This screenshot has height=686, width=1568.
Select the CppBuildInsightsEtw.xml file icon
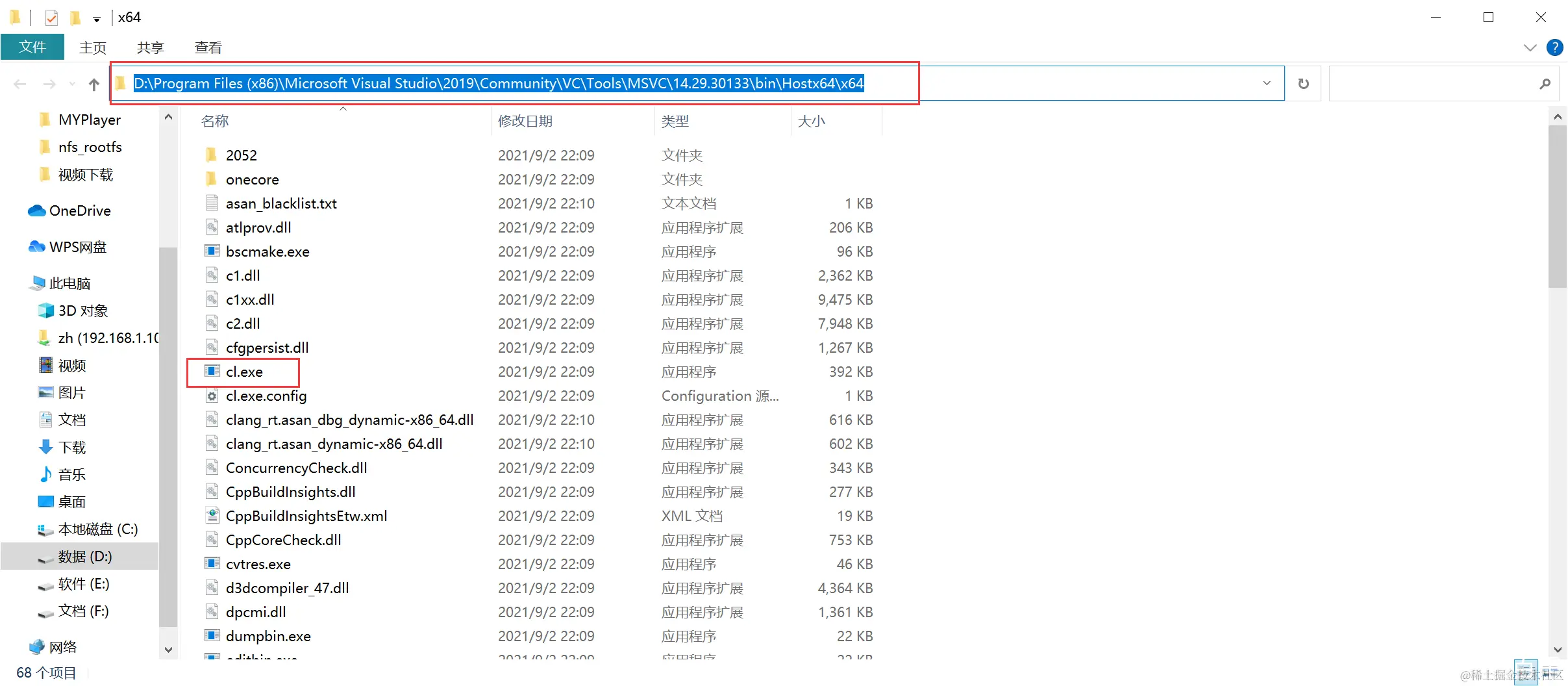tap(212, 516)
